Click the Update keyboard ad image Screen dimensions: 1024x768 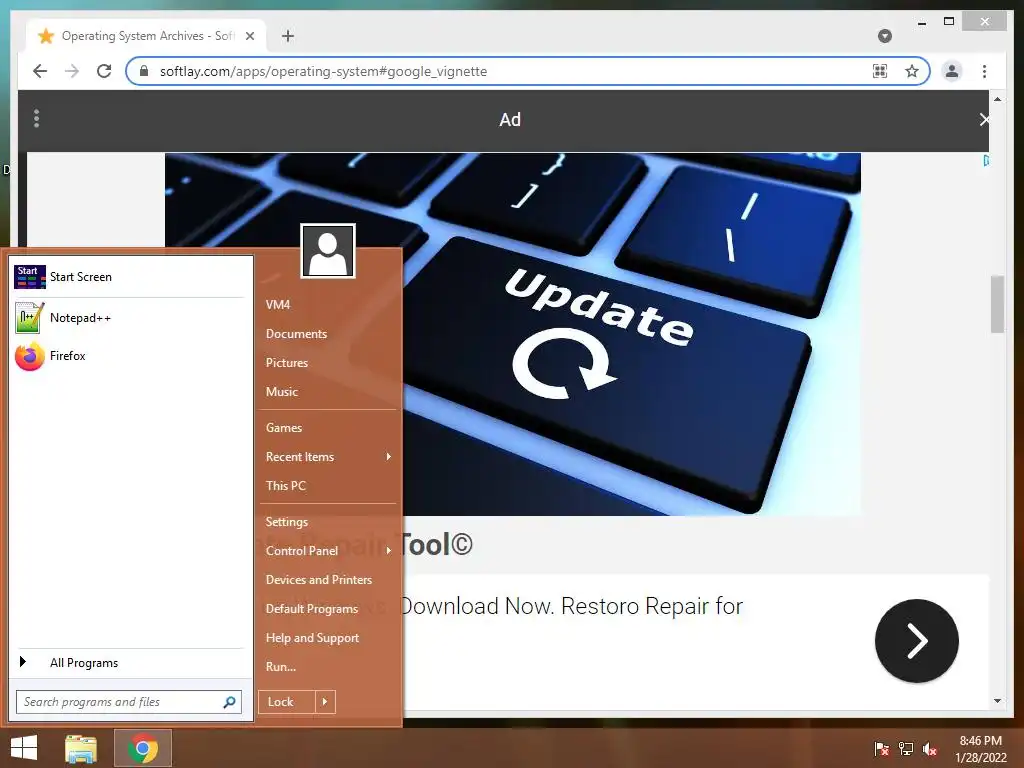(513, 334)
